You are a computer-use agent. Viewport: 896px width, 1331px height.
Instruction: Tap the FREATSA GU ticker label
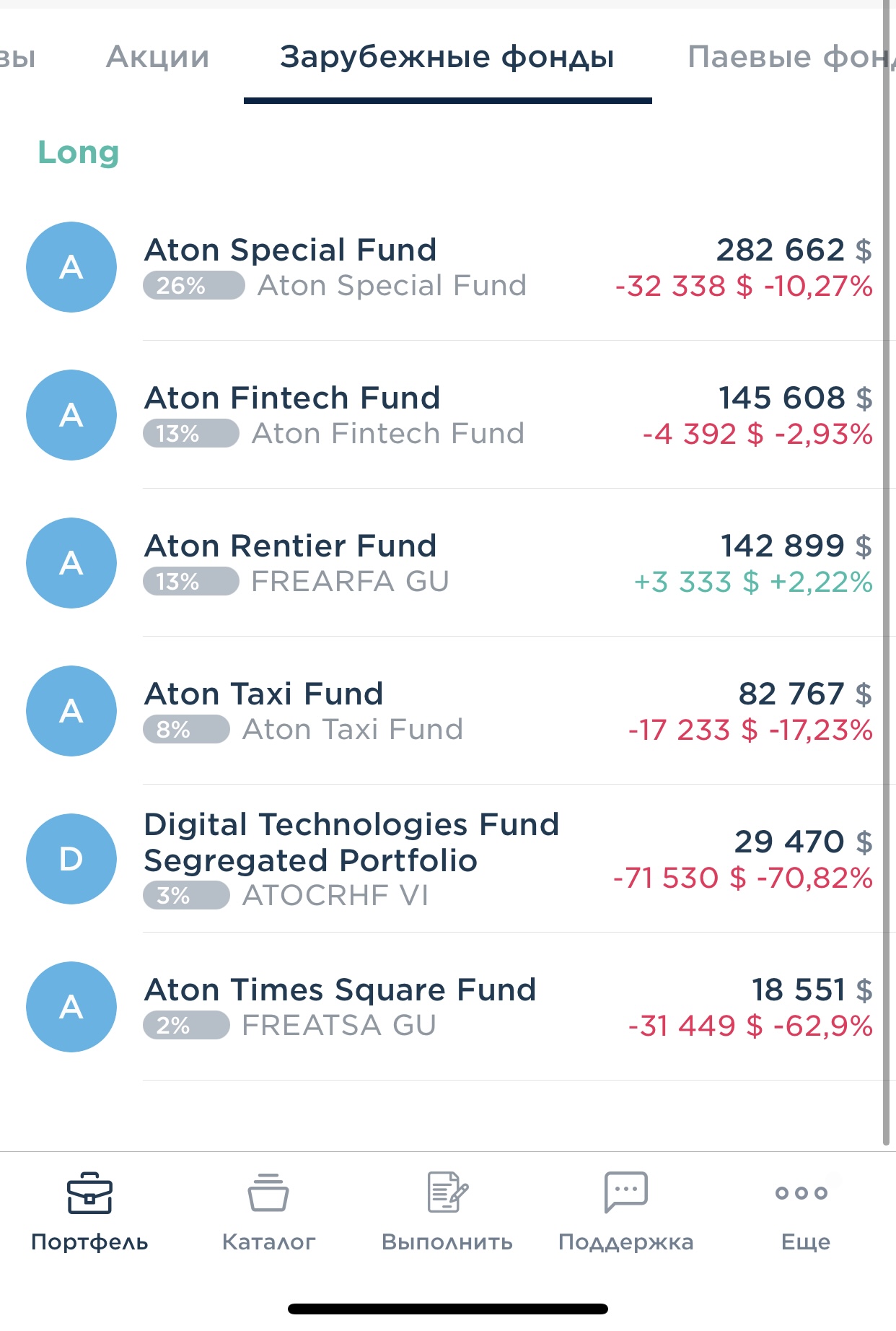point(339,1025)
